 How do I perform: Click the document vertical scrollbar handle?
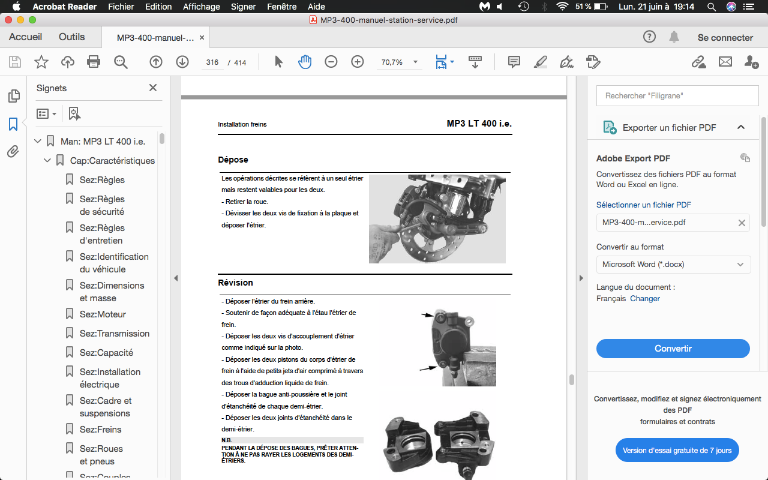pos(571,380)
